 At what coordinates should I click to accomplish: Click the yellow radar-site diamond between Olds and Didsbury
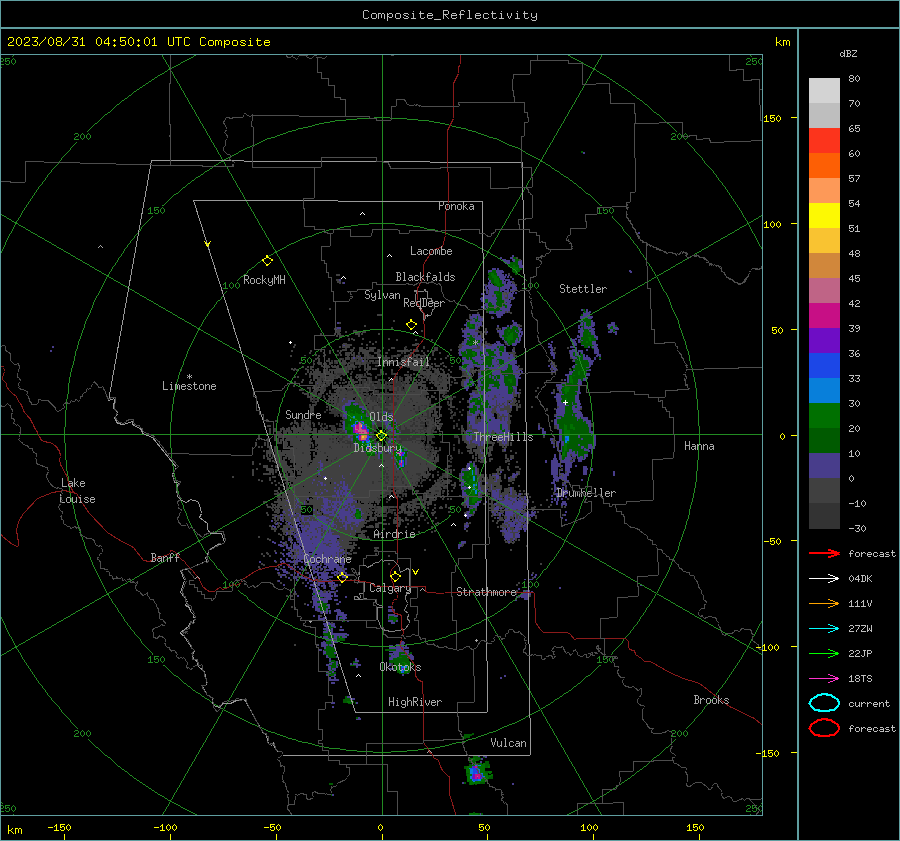[x=381, y=436]
